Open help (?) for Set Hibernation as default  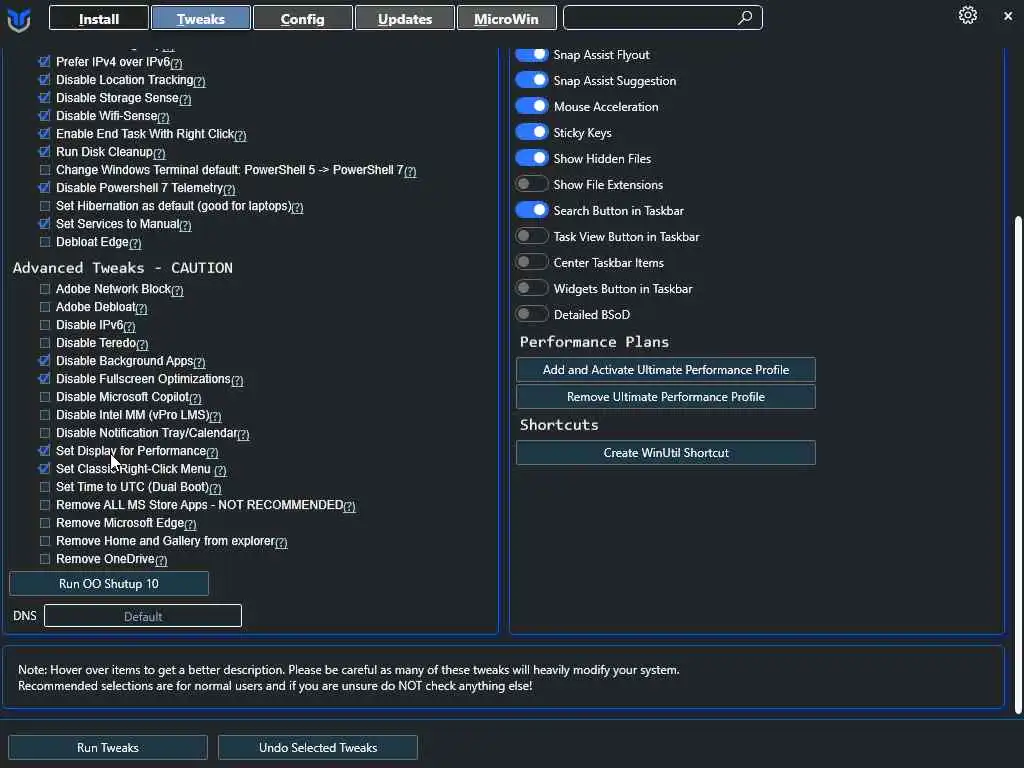(x=297, y=208)
